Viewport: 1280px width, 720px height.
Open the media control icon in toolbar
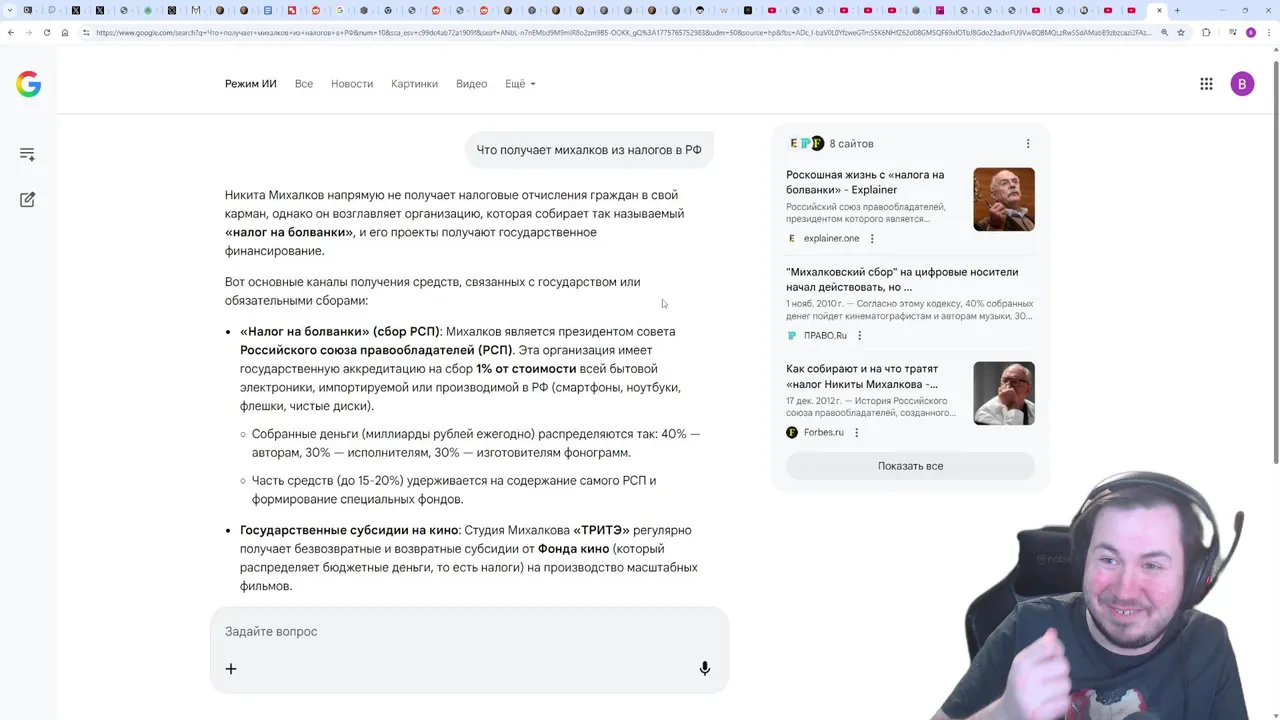(1232, 32)
